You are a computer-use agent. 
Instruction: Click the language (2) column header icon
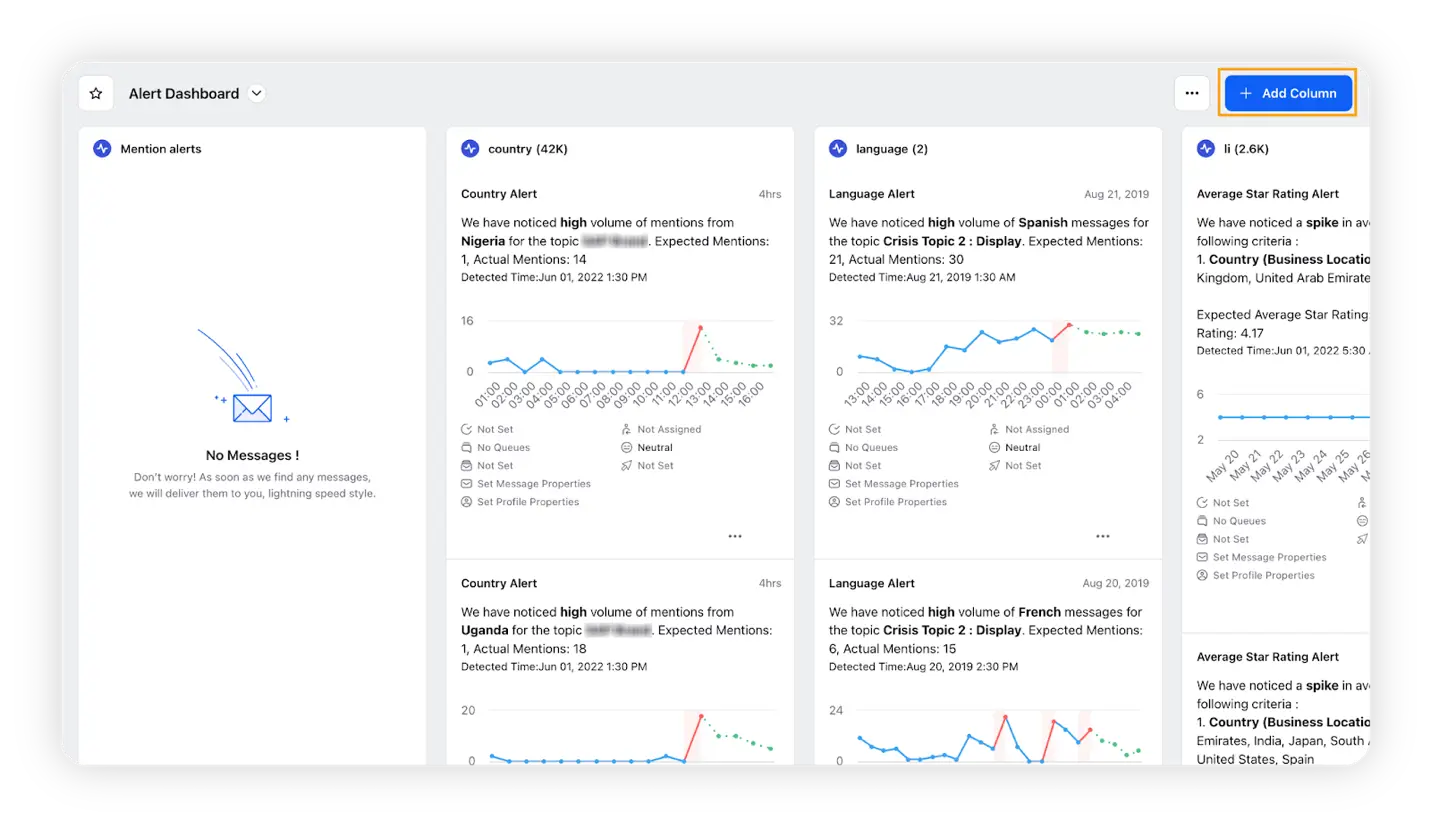pyautogui.click(x=838, y=148)
